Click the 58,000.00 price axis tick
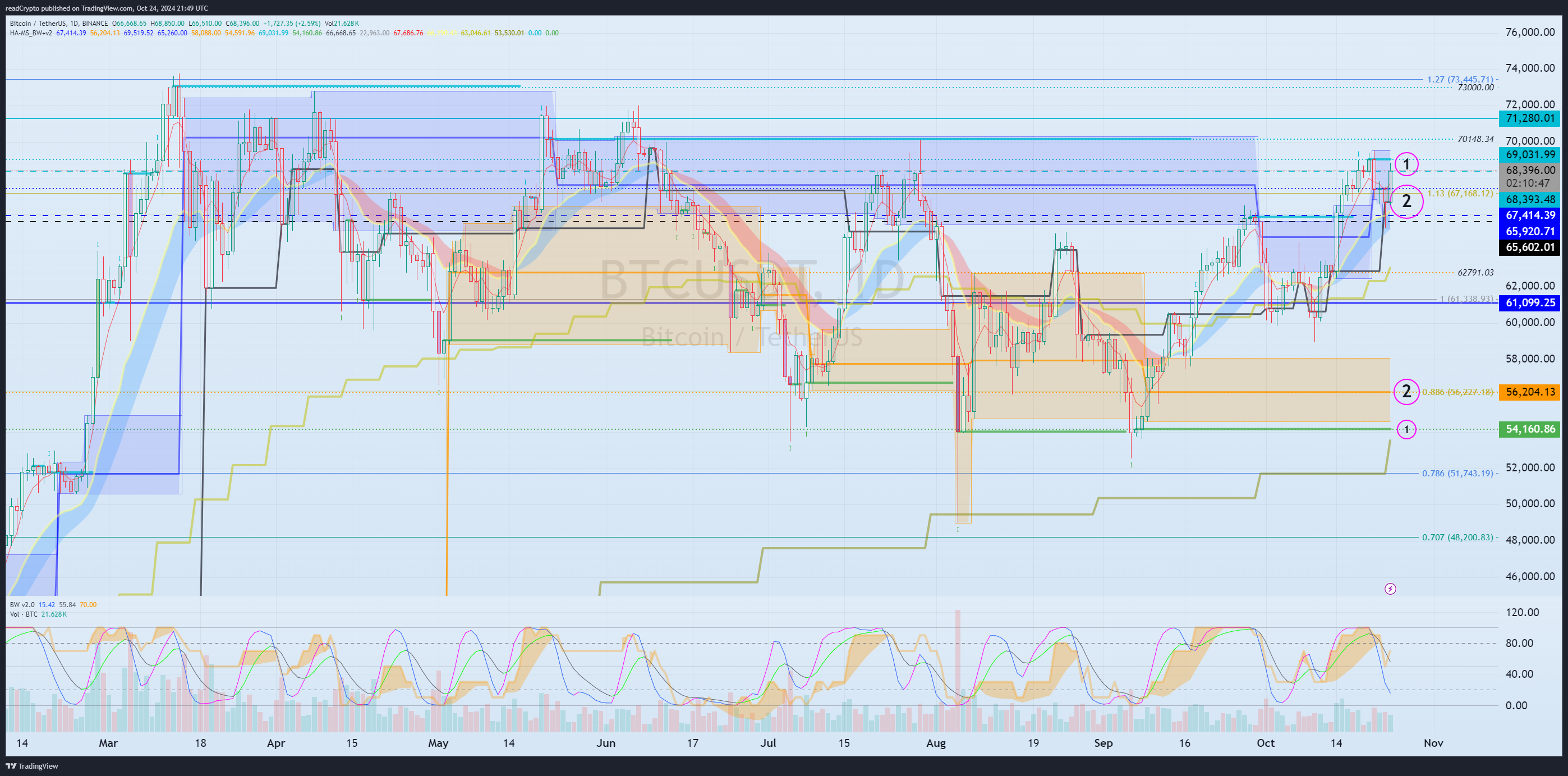Image resolution: width=1568 pixels, height=776 pixels. click(x=1530, y=359)
